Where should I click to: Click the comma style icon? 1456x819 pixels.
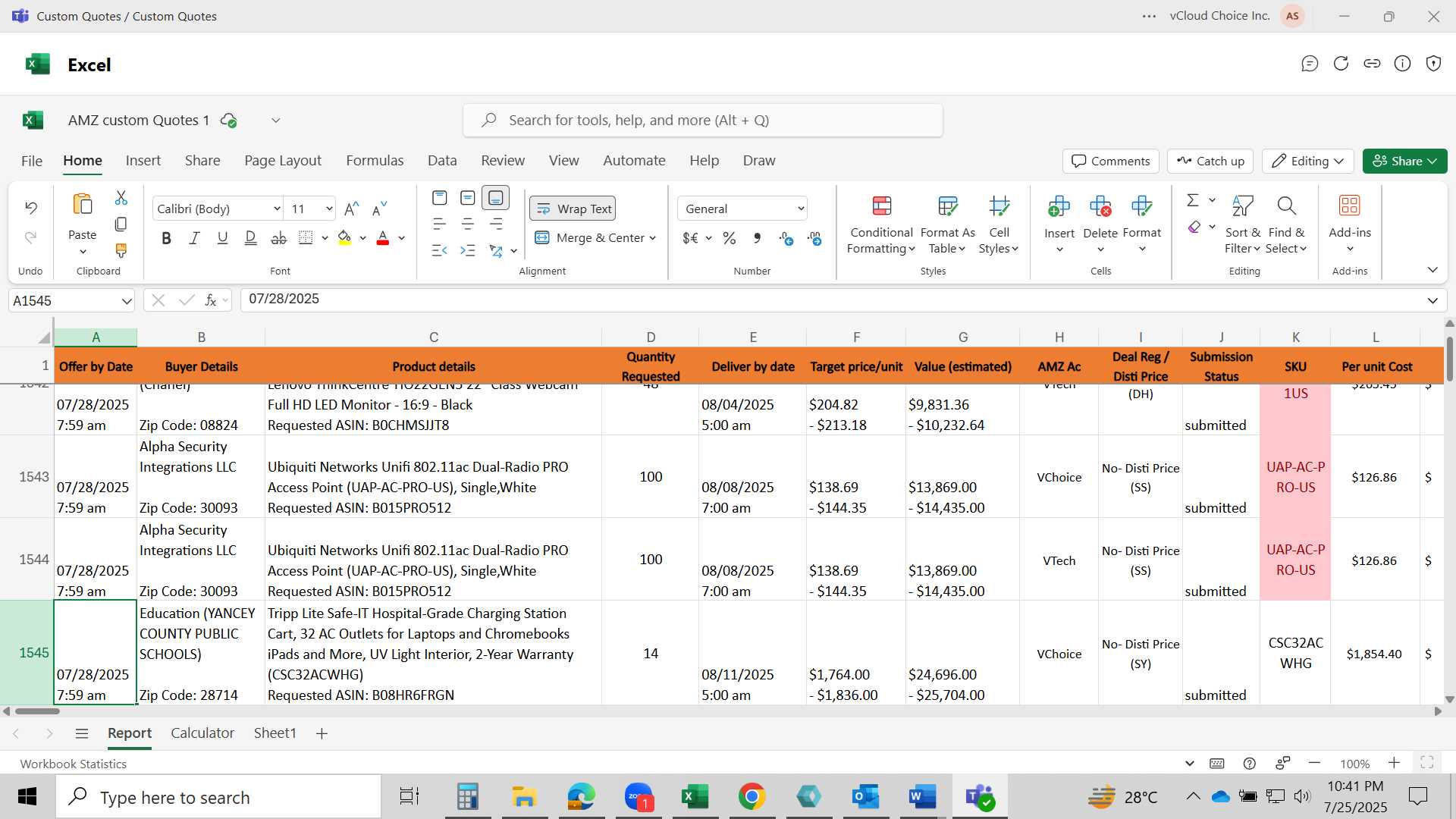coord(757,239)
